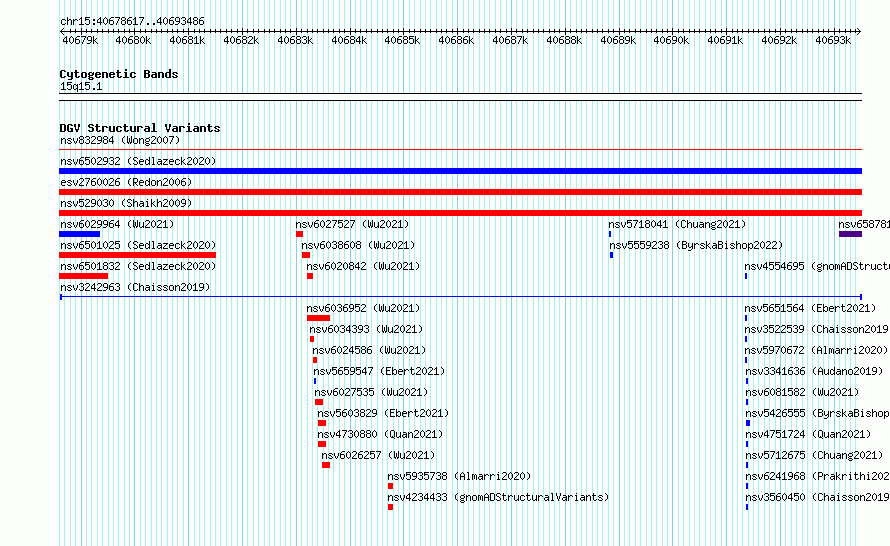
Task: Click the 40691k ruler position
Action: tap(725, 40)
